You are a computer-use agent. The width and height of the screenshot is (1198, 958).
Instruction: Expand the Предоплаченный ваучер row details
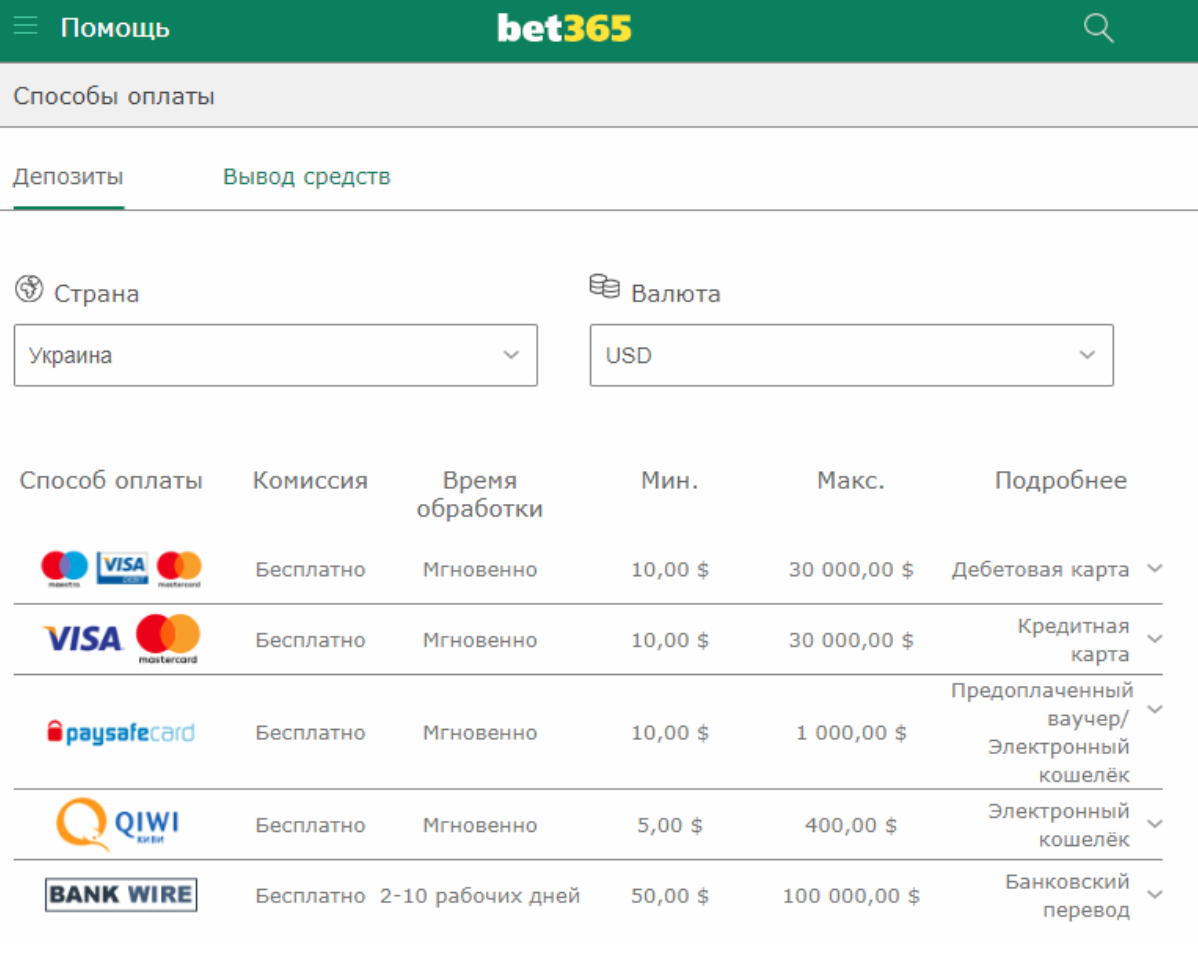[1155, 709]
